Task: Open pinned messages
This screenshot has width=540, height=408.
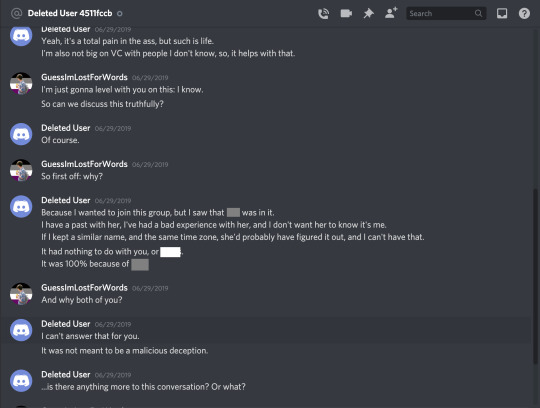Action: (x=368, y=13)
